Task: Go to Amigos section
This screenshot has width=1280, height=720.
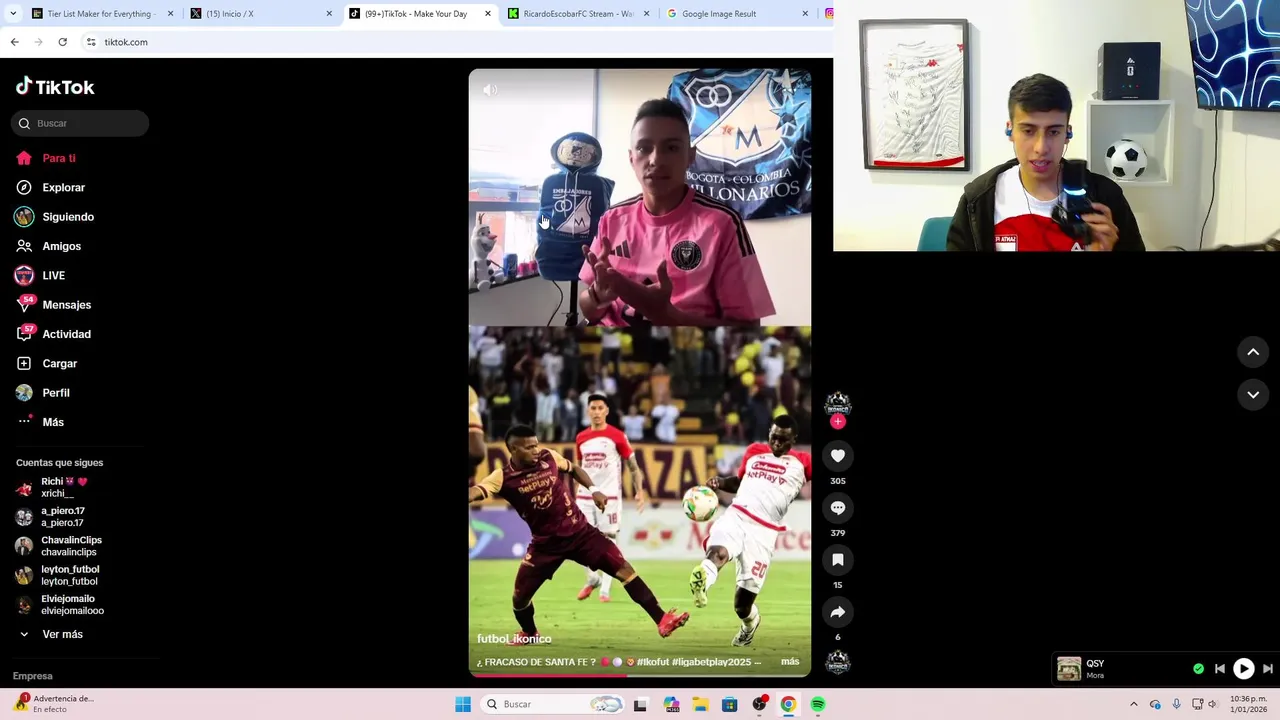Action: click(48, 246)
